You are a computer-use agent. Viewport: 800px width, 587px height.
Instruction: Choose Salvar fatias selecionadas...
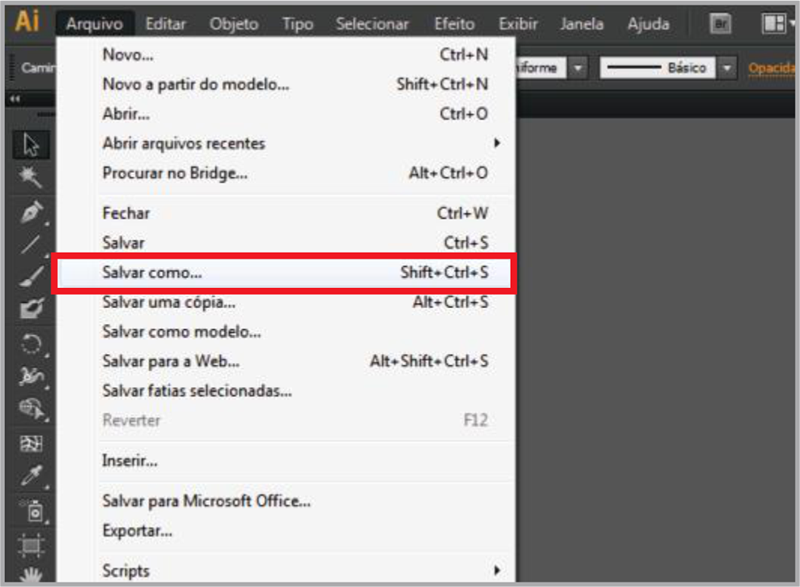(286, 391)
